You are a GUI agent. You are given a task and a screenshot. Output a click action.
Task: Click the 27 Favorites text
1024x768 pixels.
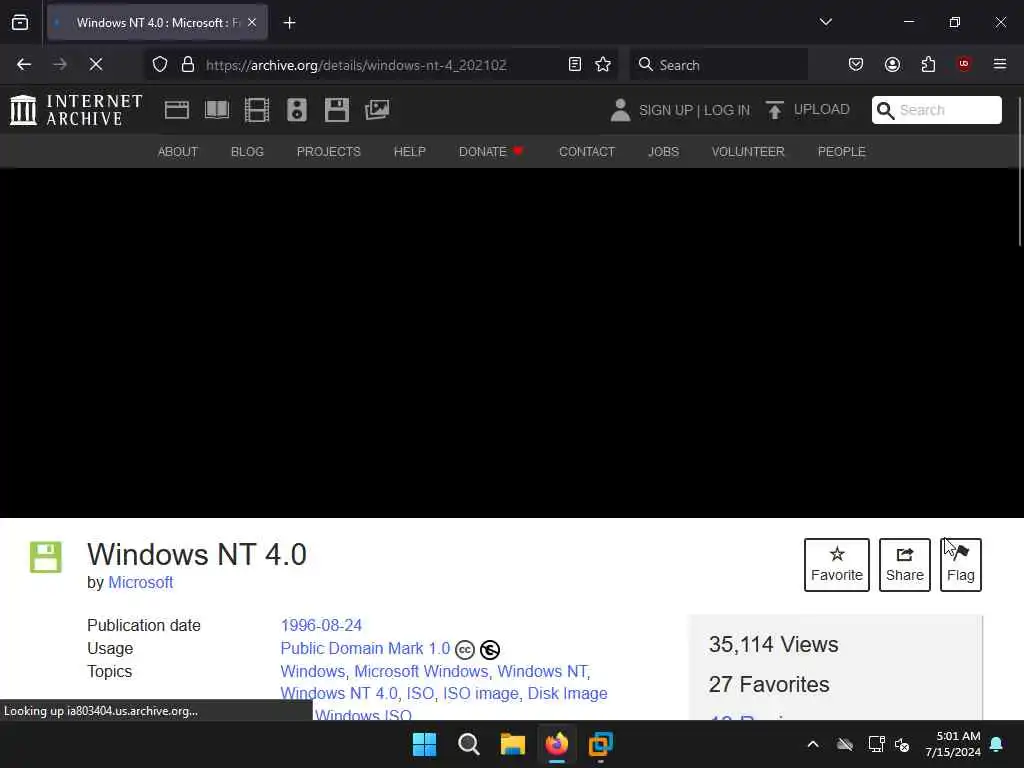pos(769,684)
